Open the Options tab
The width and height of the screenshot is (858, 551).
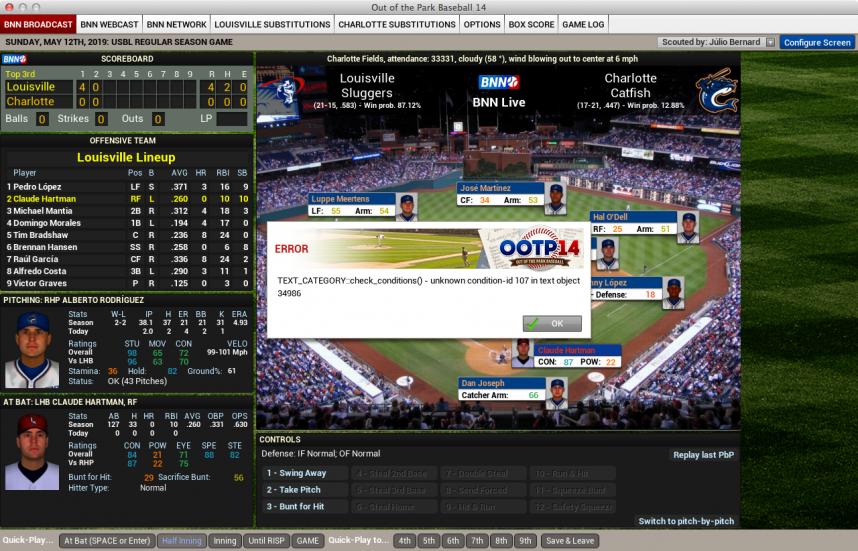[x=482, y=25]
